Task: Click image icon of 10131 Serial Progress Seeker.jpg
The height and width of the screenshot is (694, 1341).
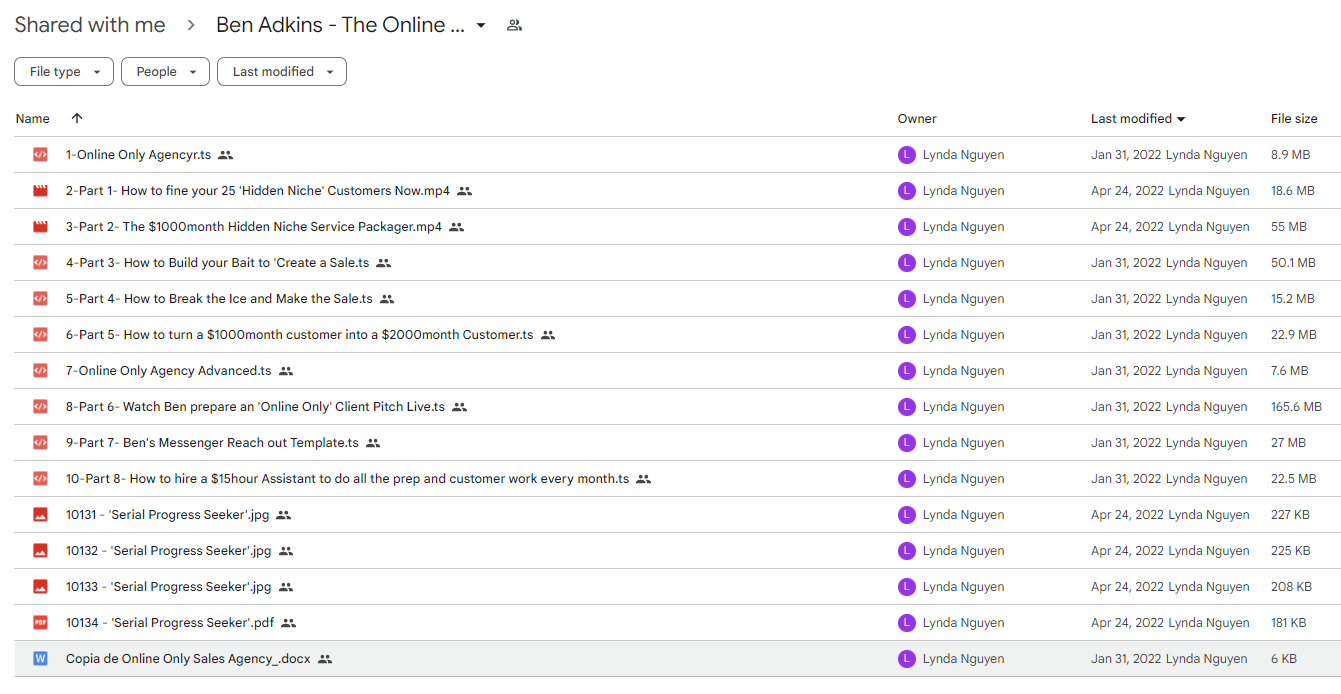Action: (x=40, y=515)
